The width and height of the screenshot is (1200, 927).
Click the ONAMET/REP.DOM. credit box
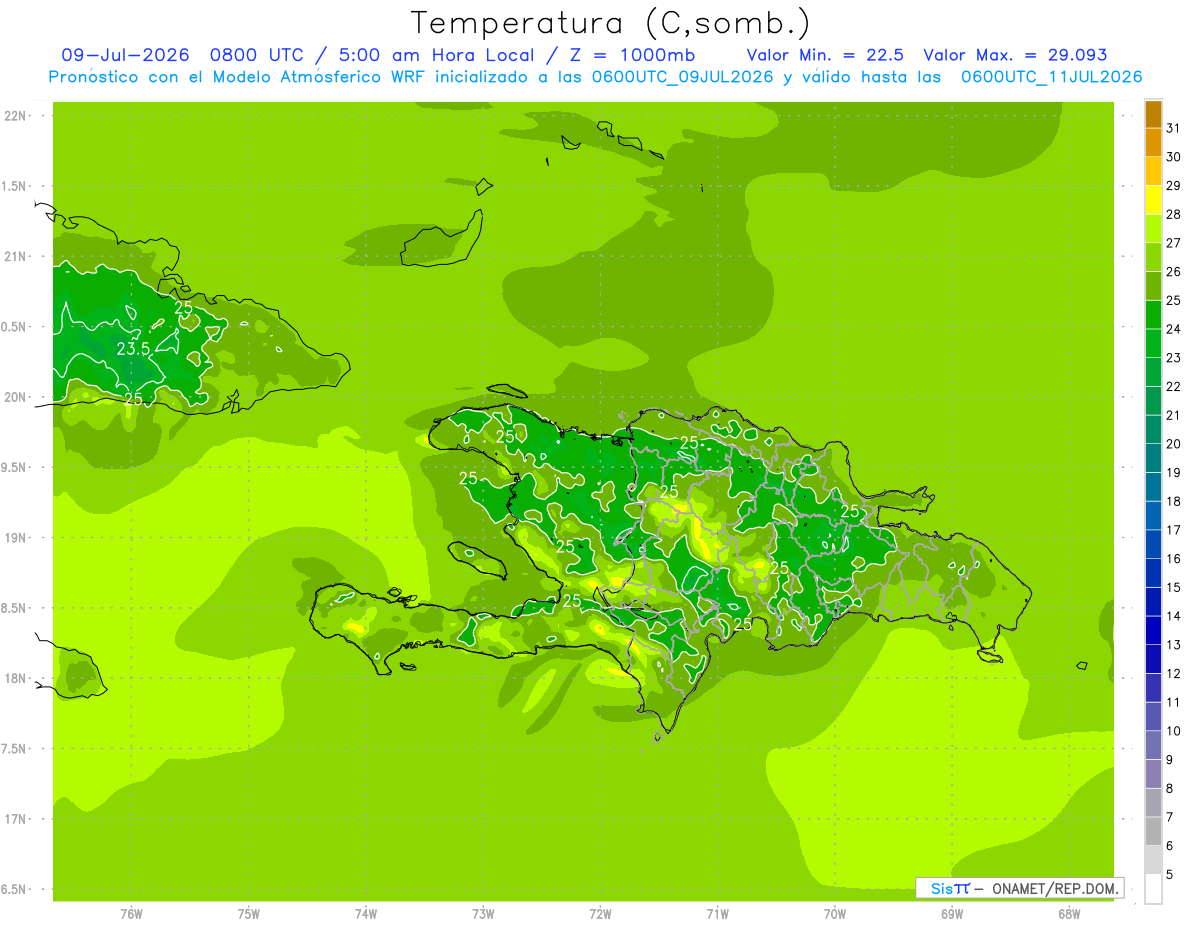click(1019, 887)
